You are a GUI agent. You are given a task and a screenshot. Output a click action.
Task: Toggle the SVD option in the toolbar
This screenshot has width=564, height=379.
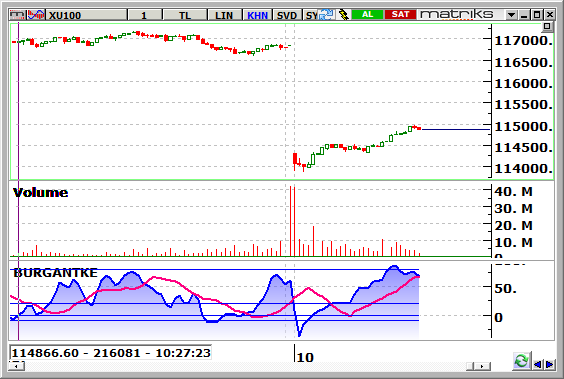(x=287, y=15)
